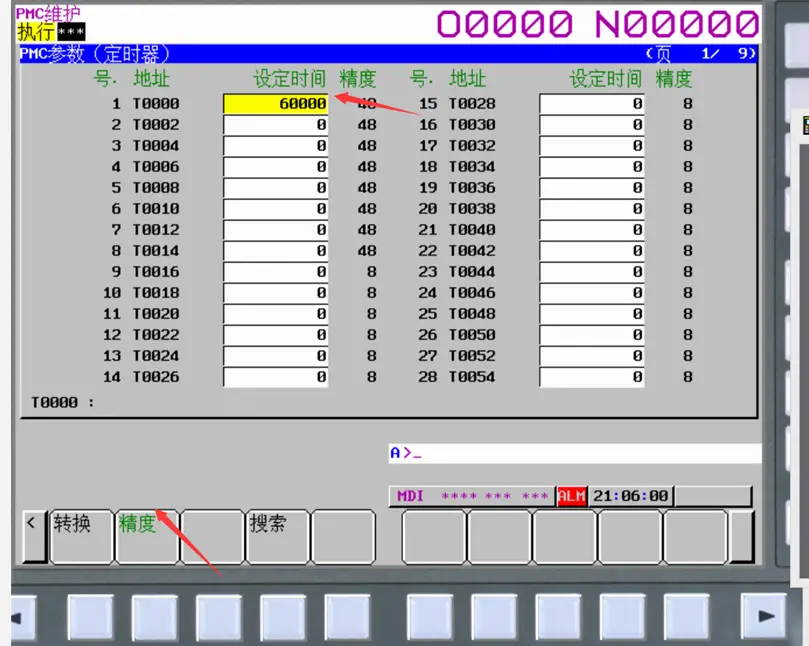Viewport: 809px width, 646px height.
Task: Click the PMC维护 header label
Action: (49, 13)
